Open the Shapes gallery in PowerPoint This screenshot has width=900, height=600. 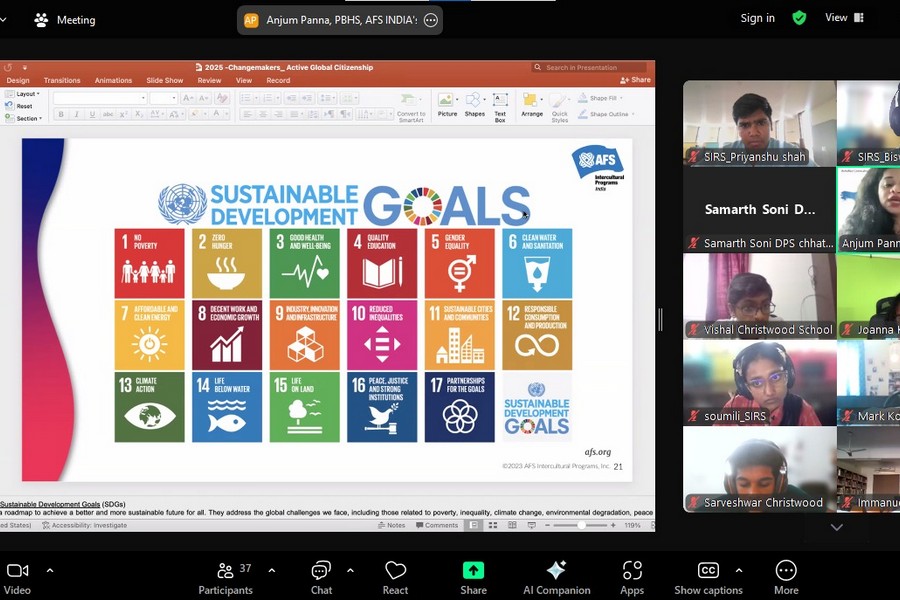pos(475,105)
